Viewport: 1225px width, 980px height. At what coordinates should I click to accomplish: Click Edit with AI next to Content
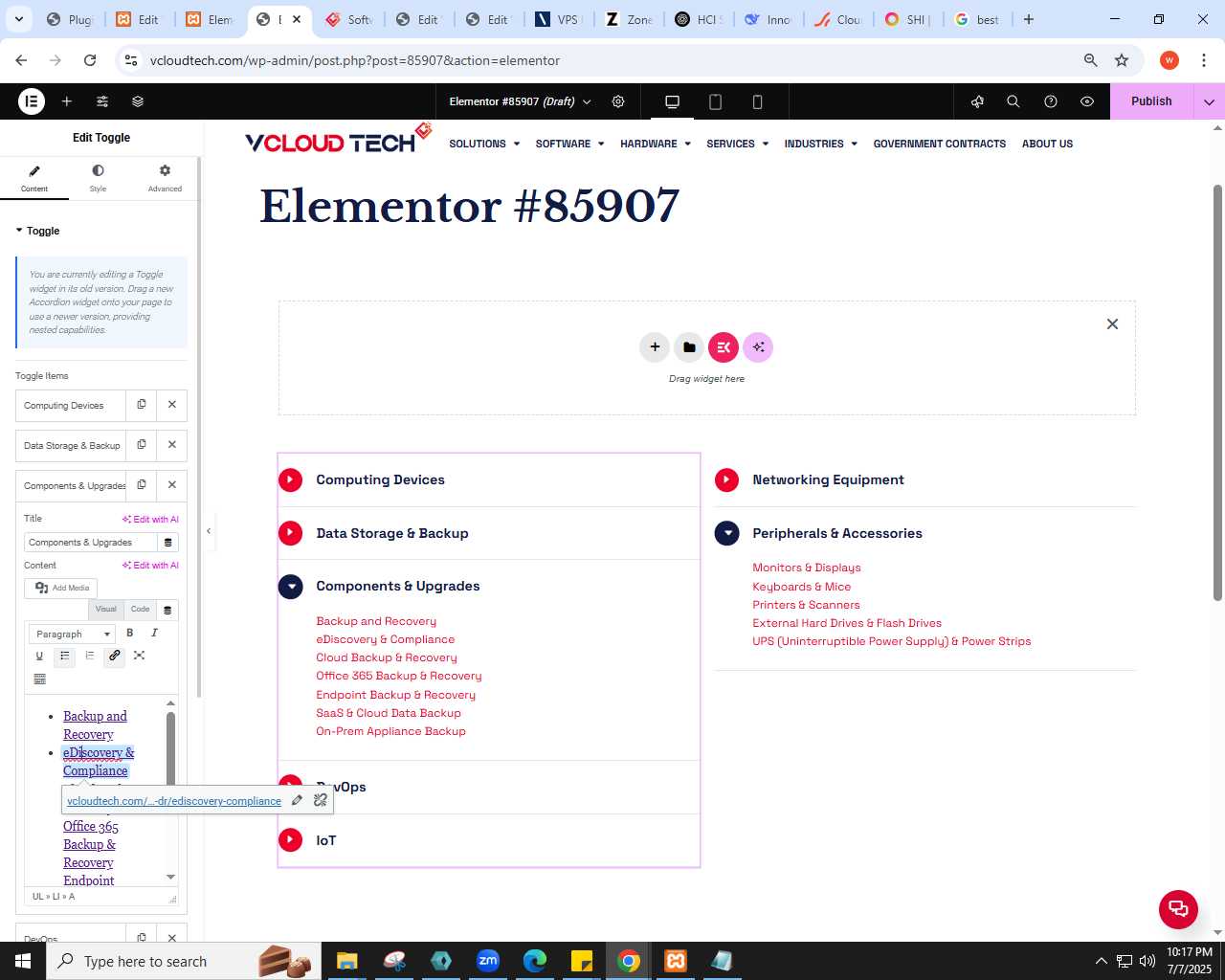pyautogui.click(x=150, y=566)
